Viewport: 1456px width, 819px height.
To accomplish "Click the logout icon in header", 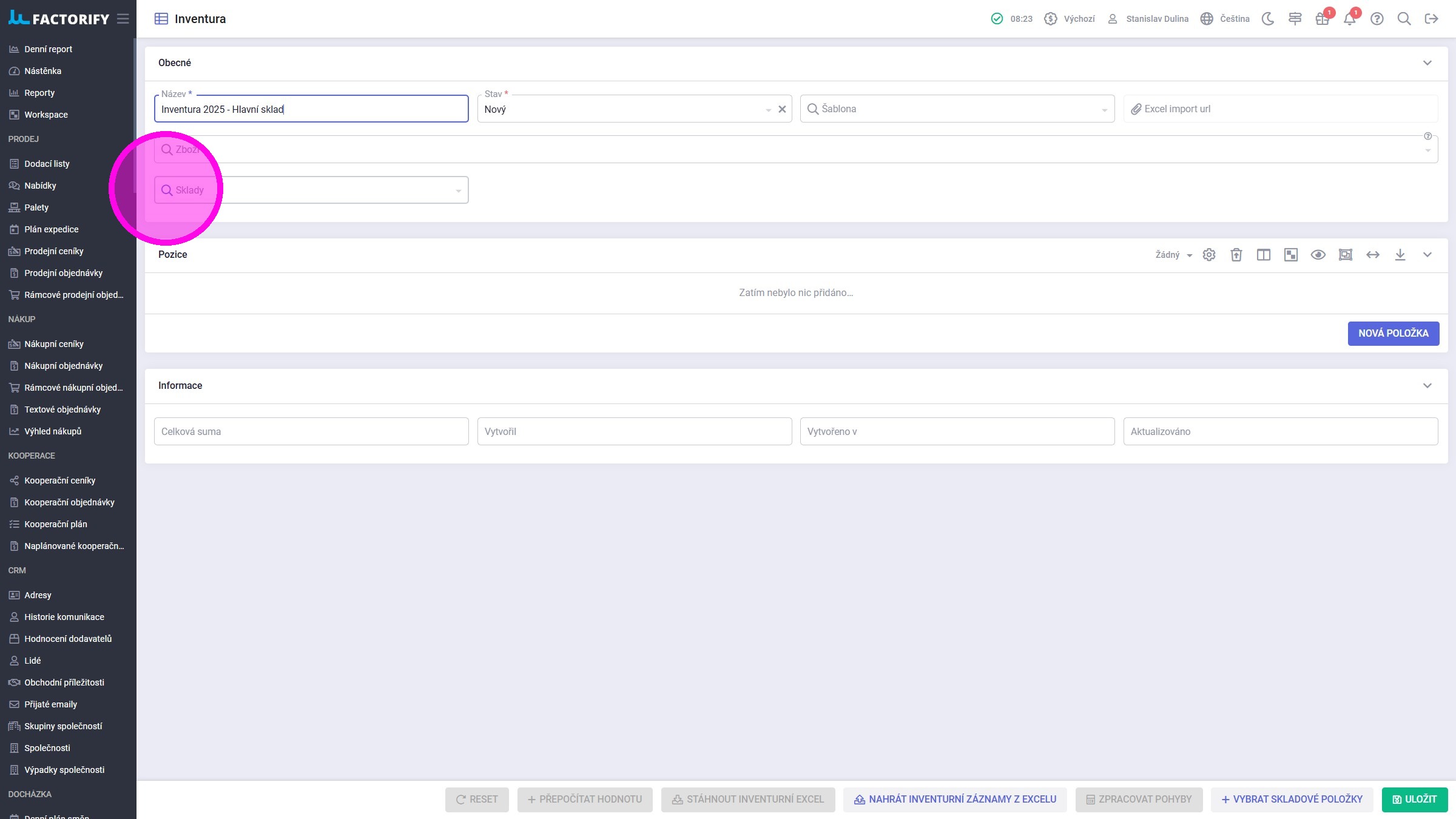I will 1431,19.
